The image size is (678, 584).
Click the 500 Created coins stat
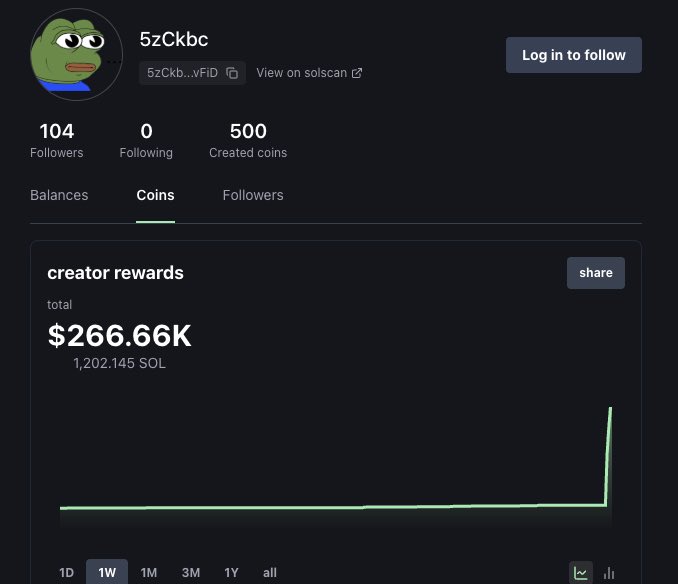coord(248,140)
